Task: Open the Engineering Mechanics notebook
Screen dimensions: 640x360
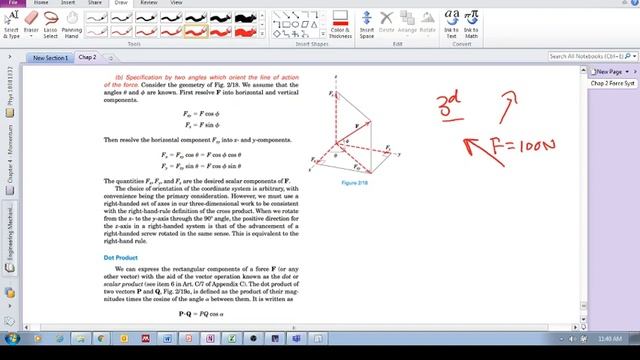Action: pos(10,239)
